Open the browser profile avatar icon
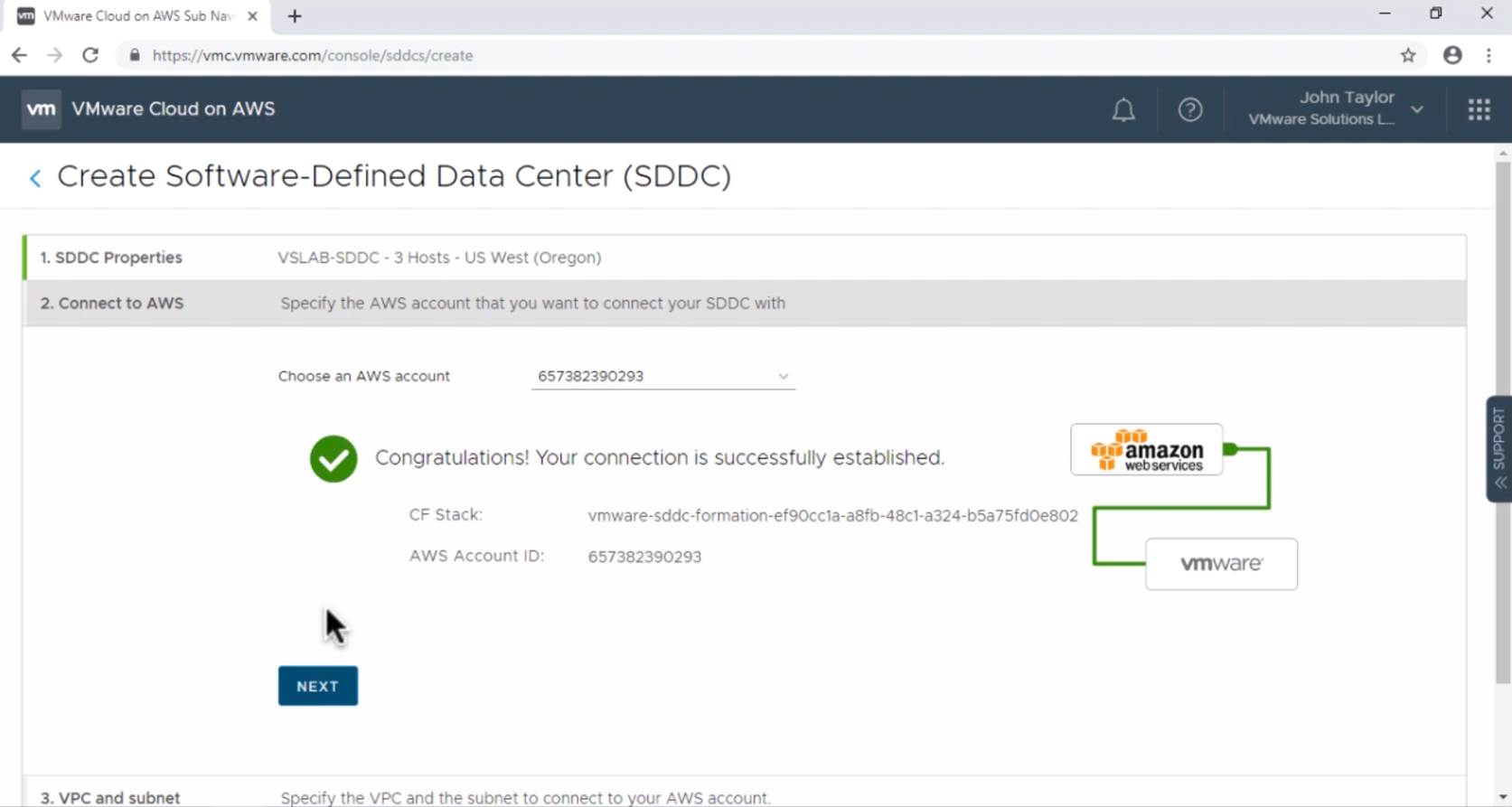This screenshot has height=807, width=1512. click(x=1452, y=55)
